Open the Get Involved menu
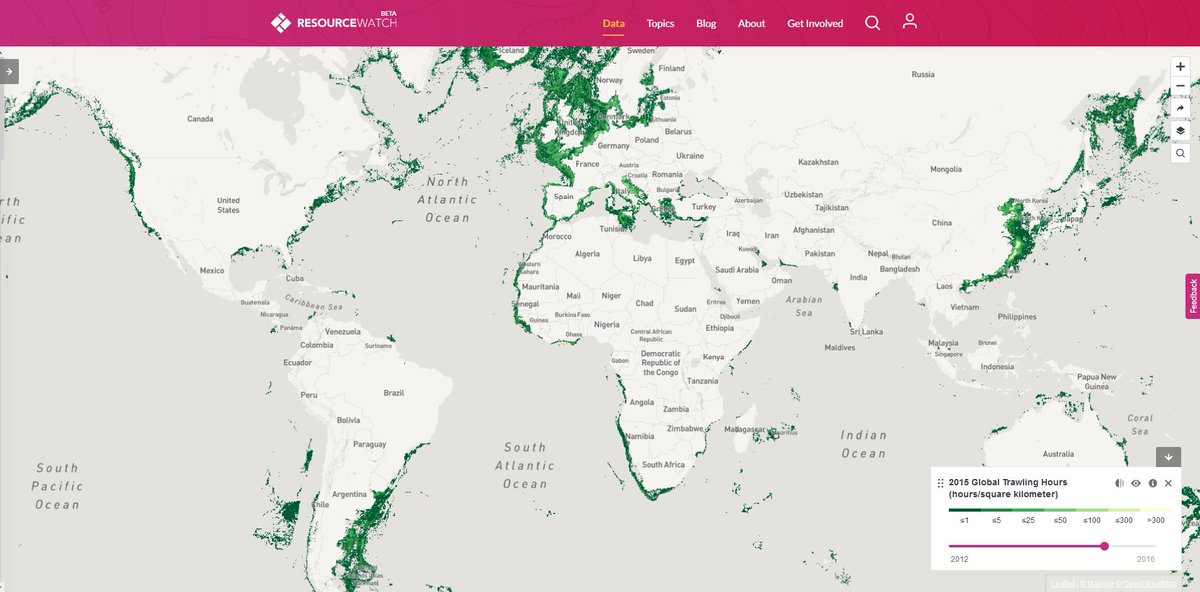This screenshot has width=1200, height=592. point(815,23)
